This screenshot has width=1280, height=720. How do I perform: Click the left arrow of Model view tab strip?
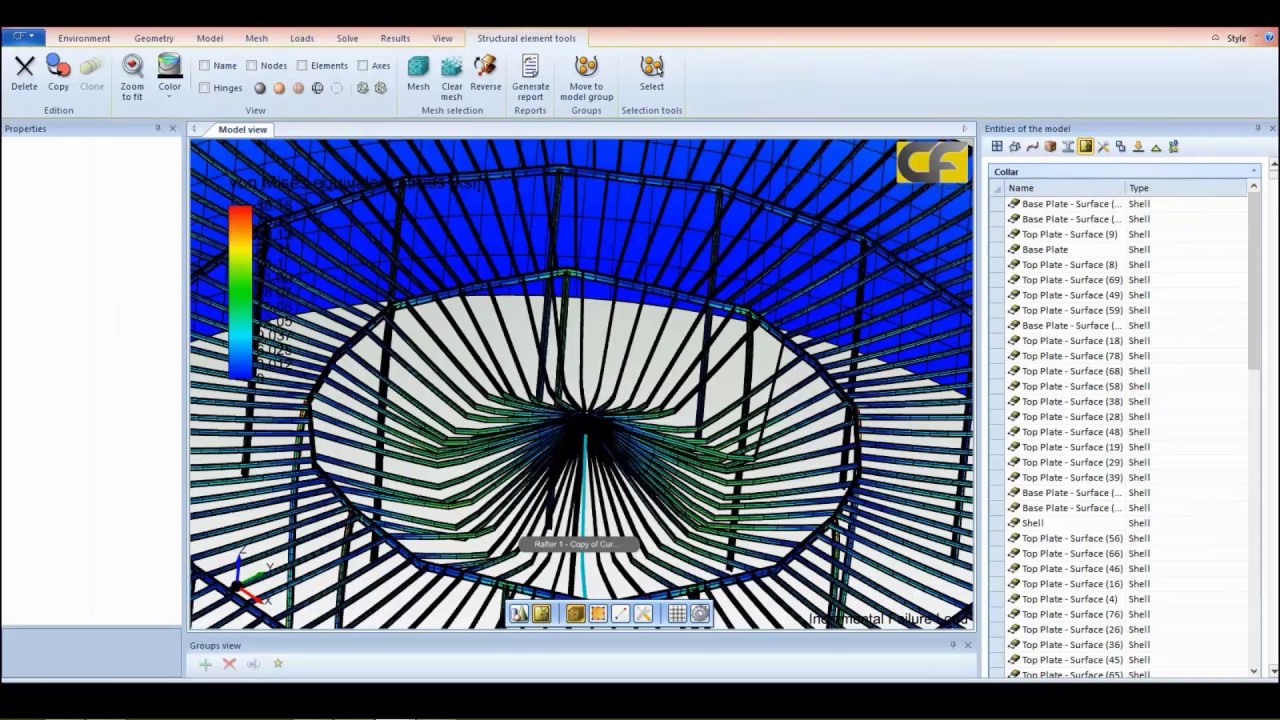194,129
